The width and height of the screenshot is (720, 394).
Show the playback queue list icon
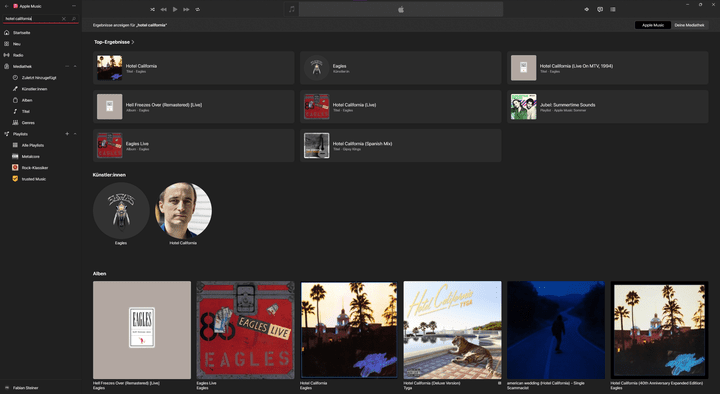click(x=613, y=9)
